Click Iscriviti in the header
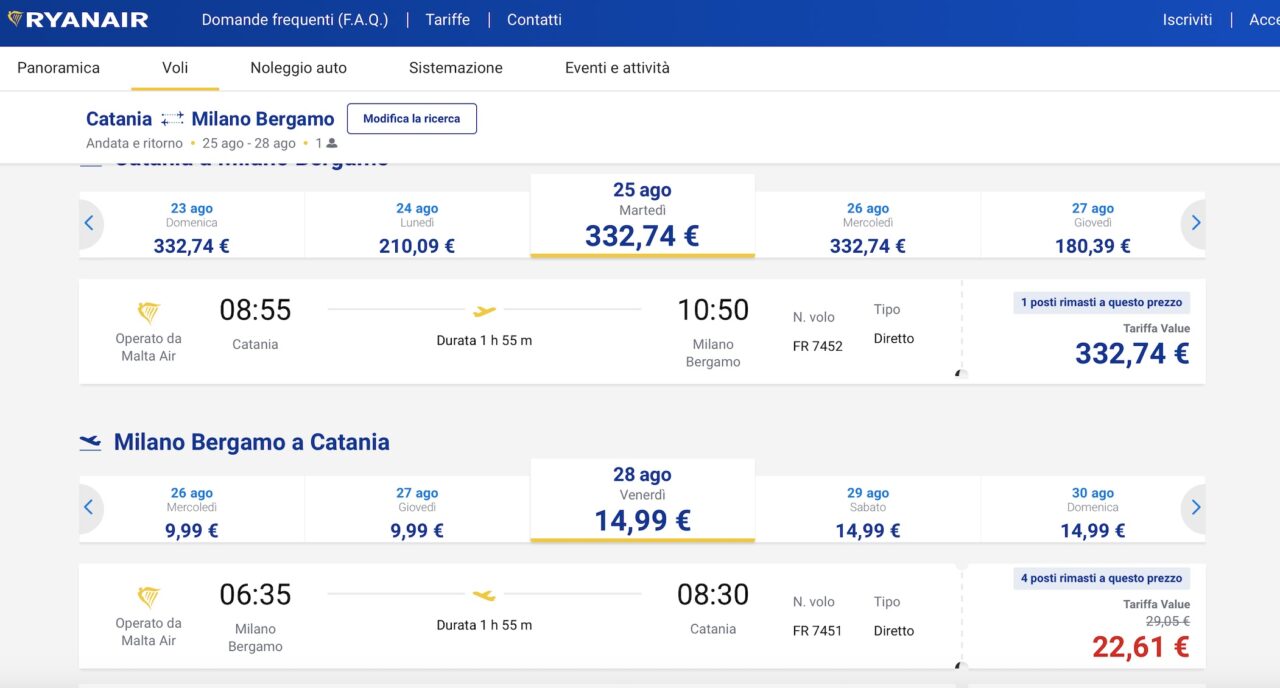 coord(1187,20)
